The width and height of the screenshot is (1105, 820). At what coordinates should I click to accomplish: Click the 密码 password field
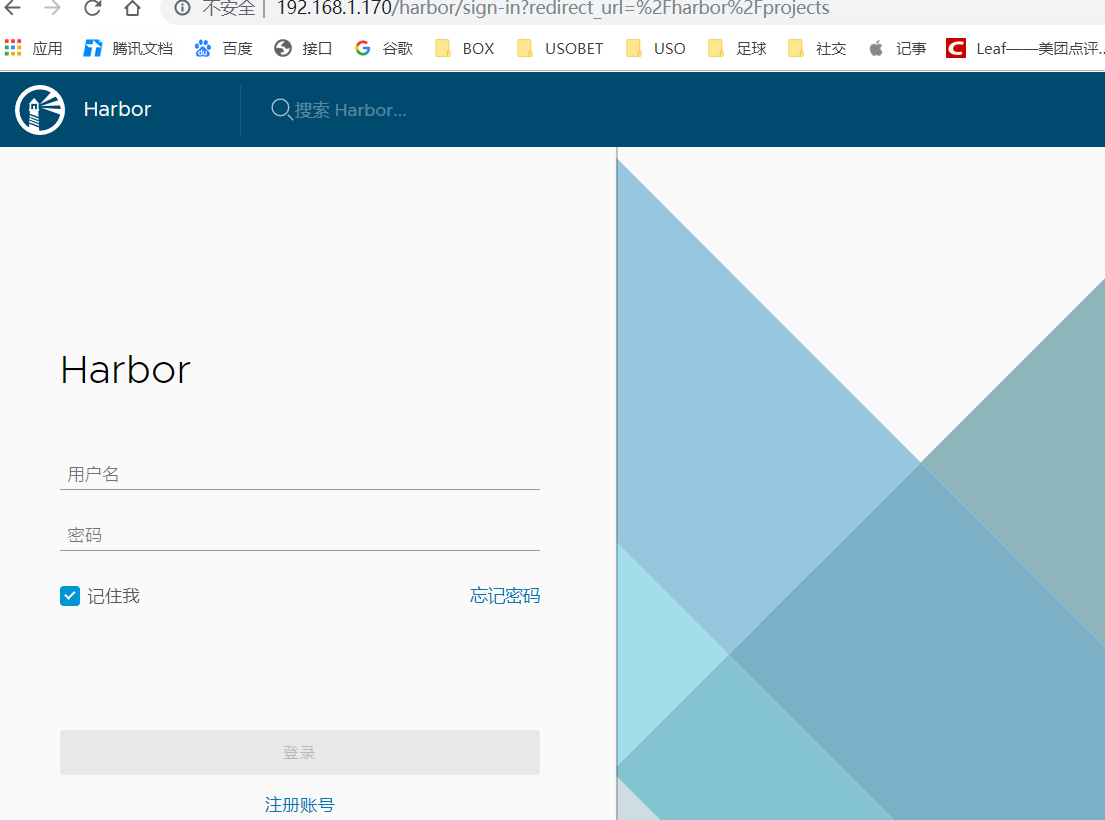point(300,535)
